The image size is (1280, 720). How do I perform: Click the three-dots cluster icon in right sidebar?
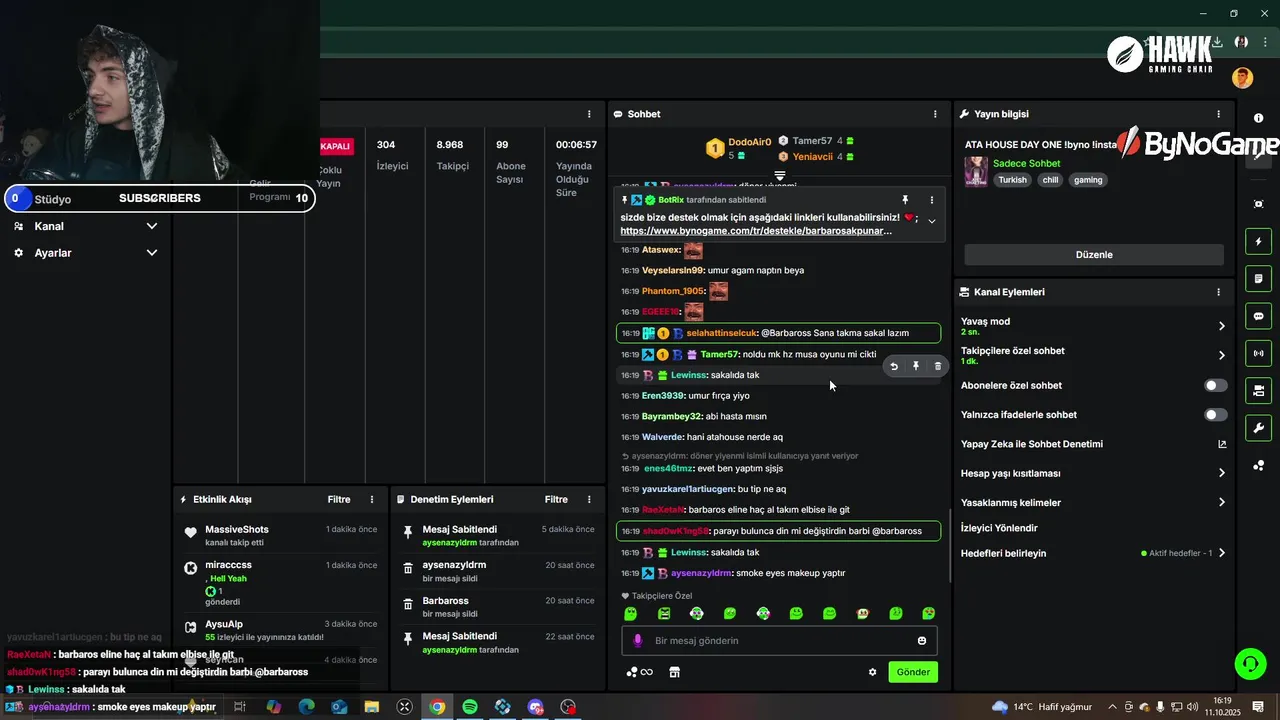1258,465
